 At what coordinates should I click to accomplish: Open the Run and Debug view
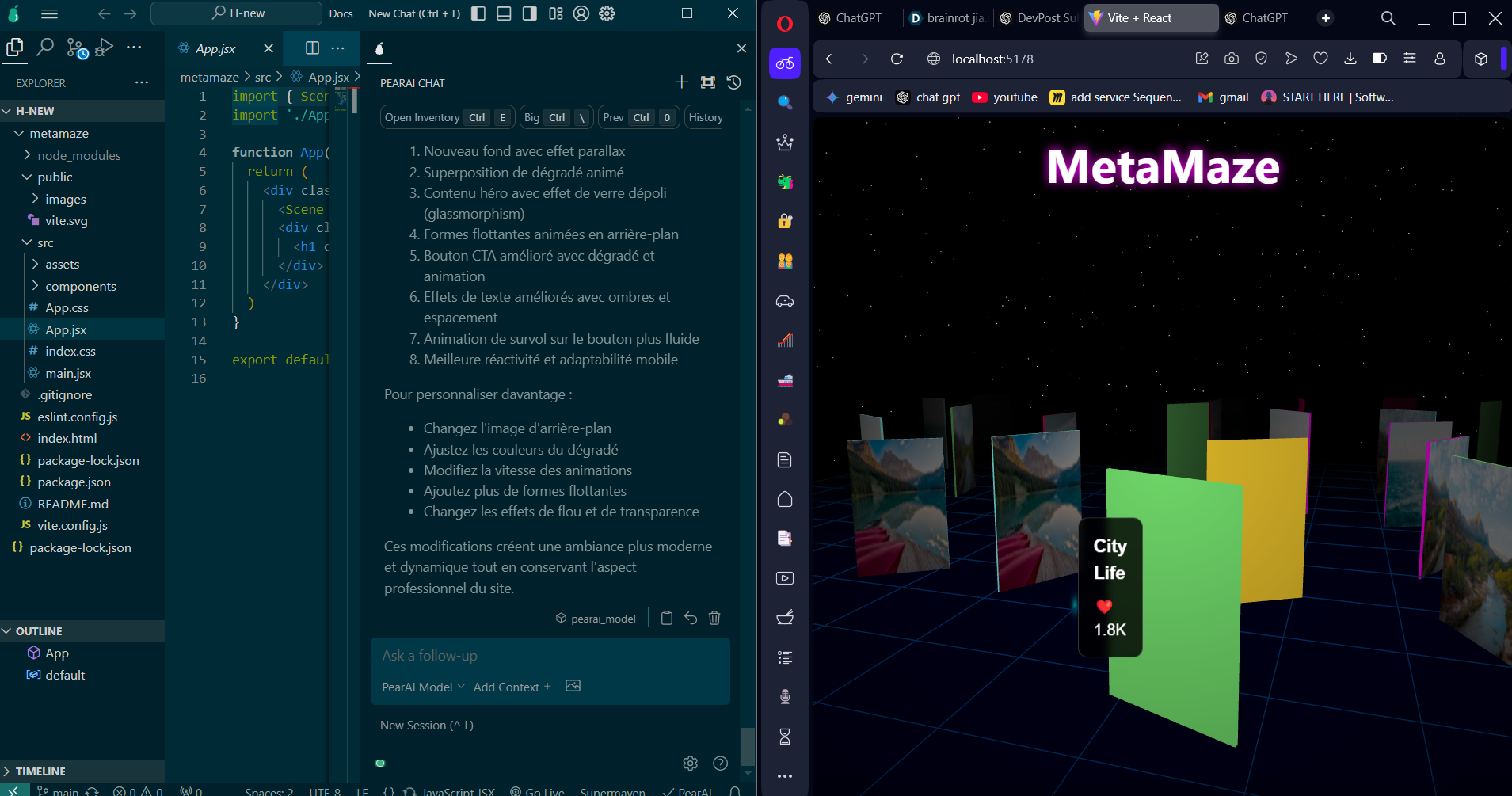(104, 48)
